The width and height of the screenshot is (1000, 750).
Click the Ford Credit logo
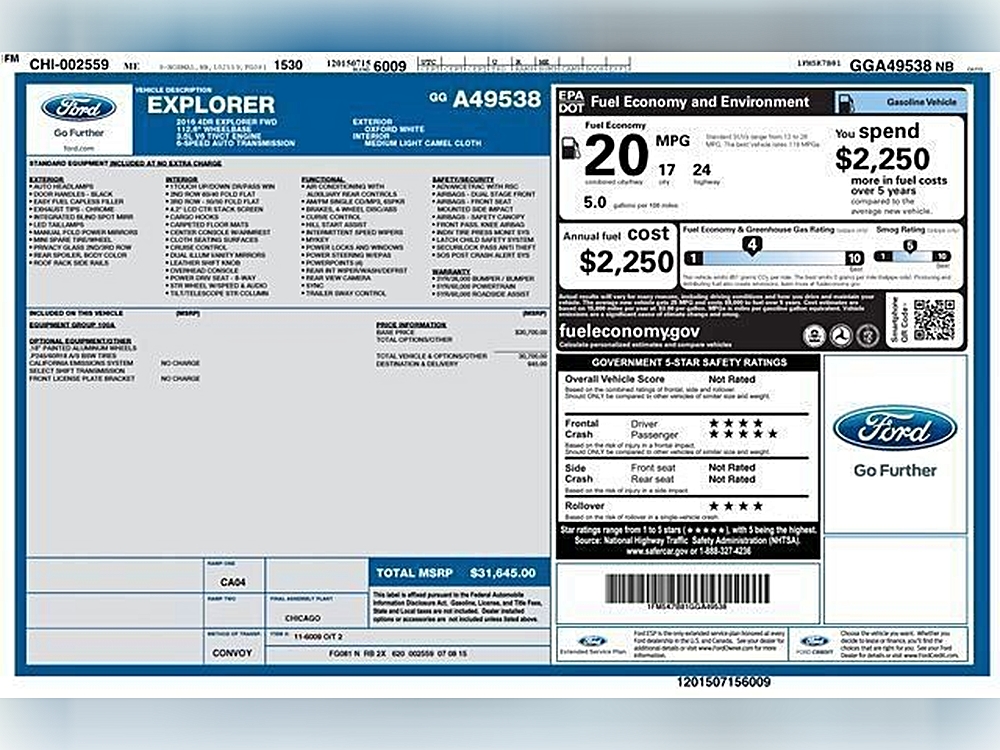click(814, 644)
